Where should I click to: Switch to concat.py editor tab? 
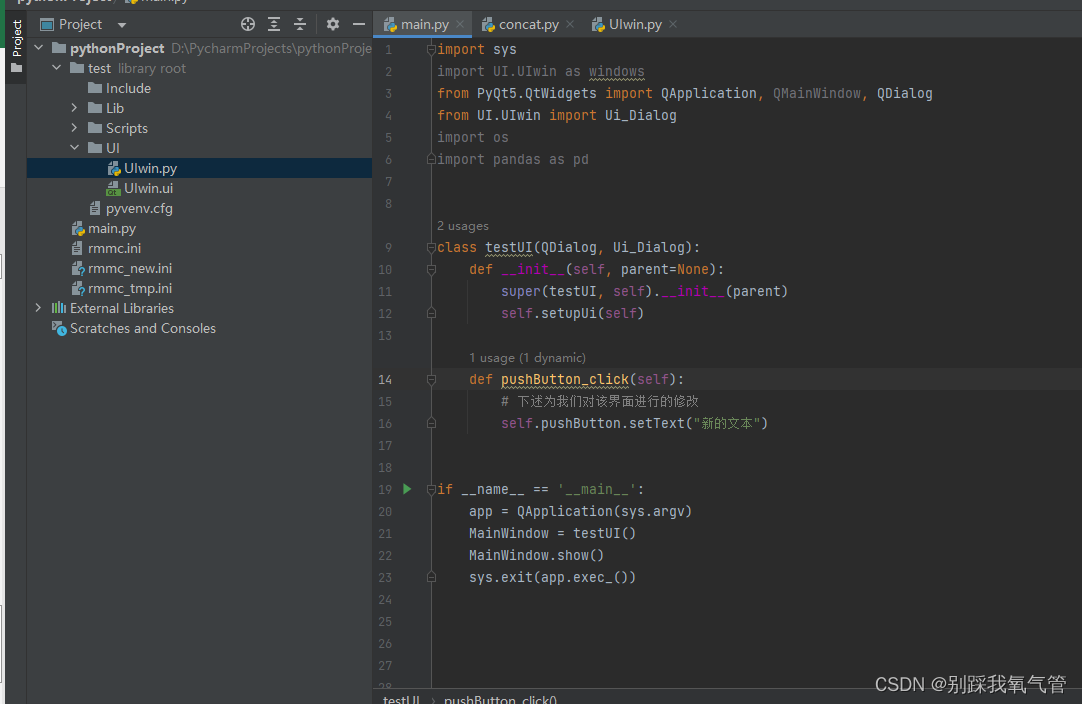pyautogui.click(x=528, y=24)
